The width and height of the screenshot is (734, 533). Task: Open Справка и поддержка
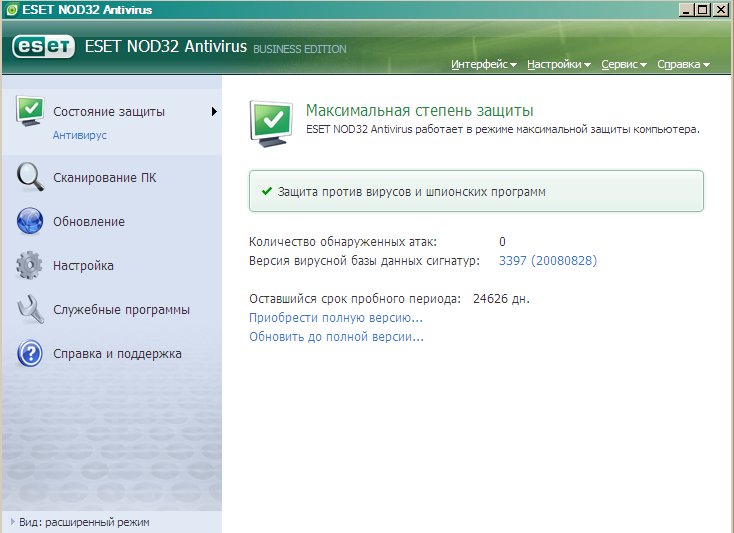(117, 353)
